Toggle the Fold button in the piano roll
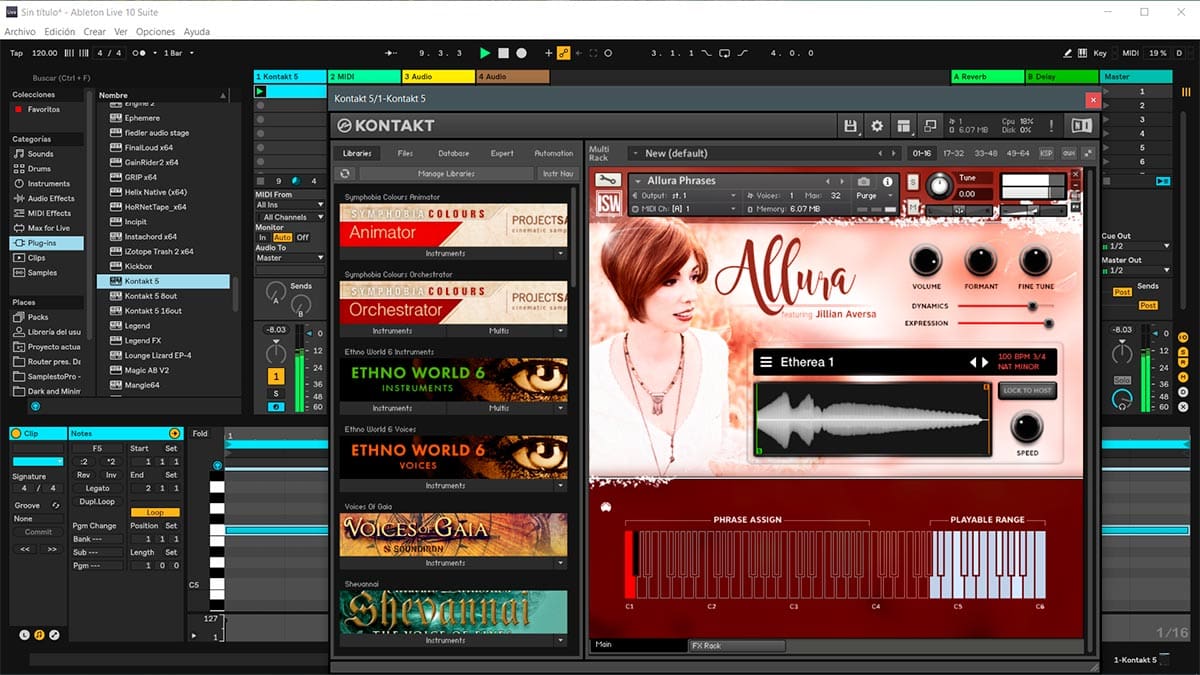 tap(200, 434)
